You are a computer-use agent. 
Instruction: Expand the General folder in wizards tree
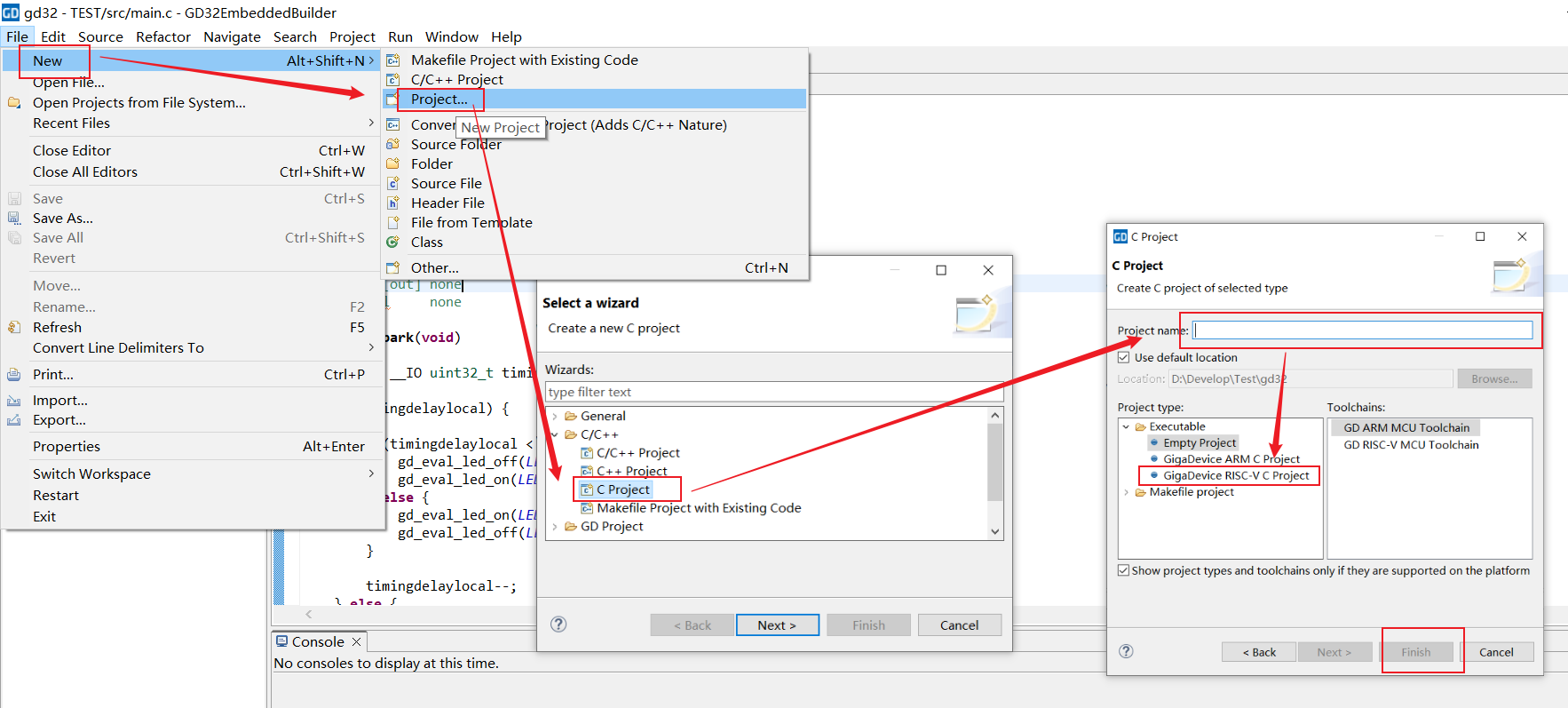click(x=555, y=416)
